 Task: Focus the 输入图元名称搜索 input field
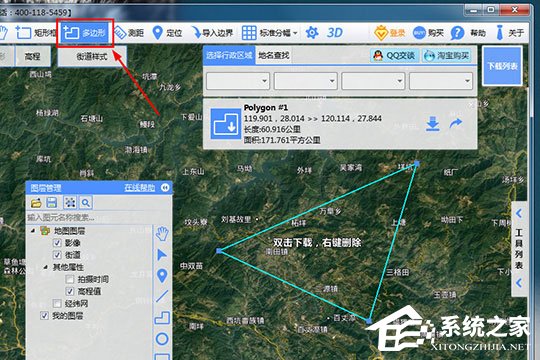(90, 217)
